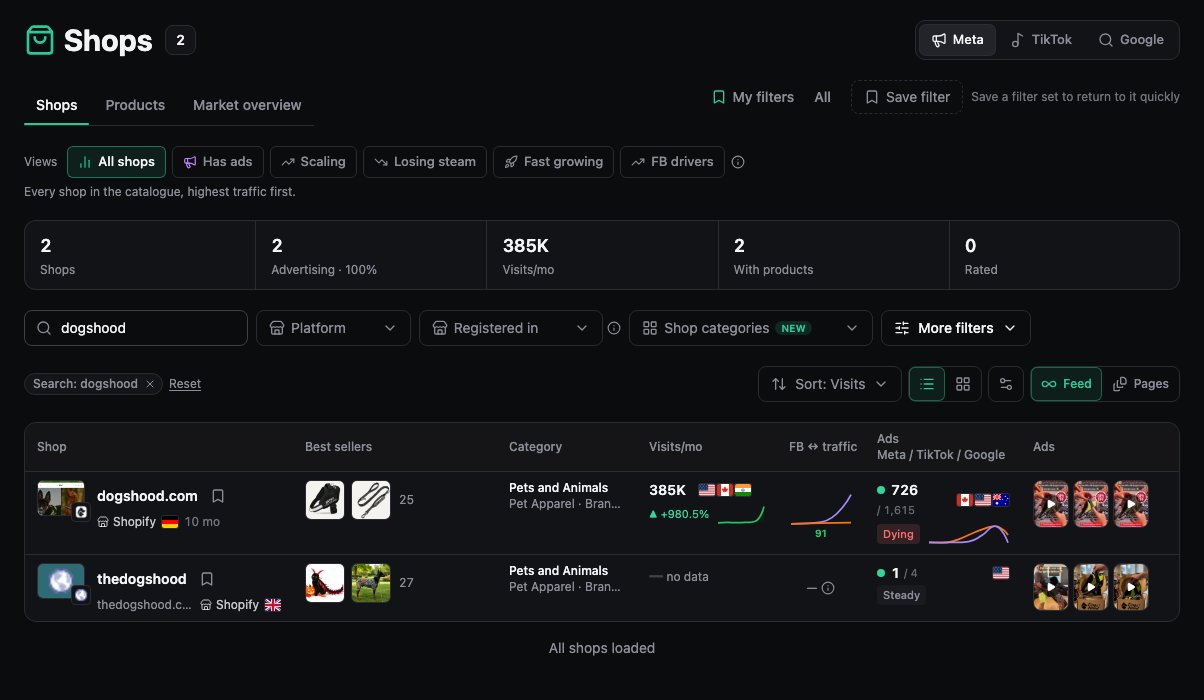
Task: Open the Products tab
Action: point(135,105)
